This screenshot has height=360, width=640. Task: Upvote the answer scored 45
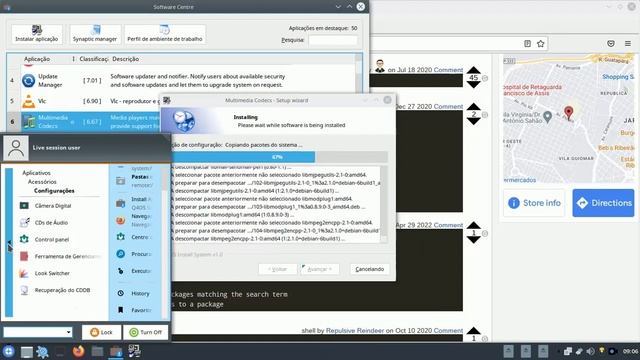pos(473,70)
